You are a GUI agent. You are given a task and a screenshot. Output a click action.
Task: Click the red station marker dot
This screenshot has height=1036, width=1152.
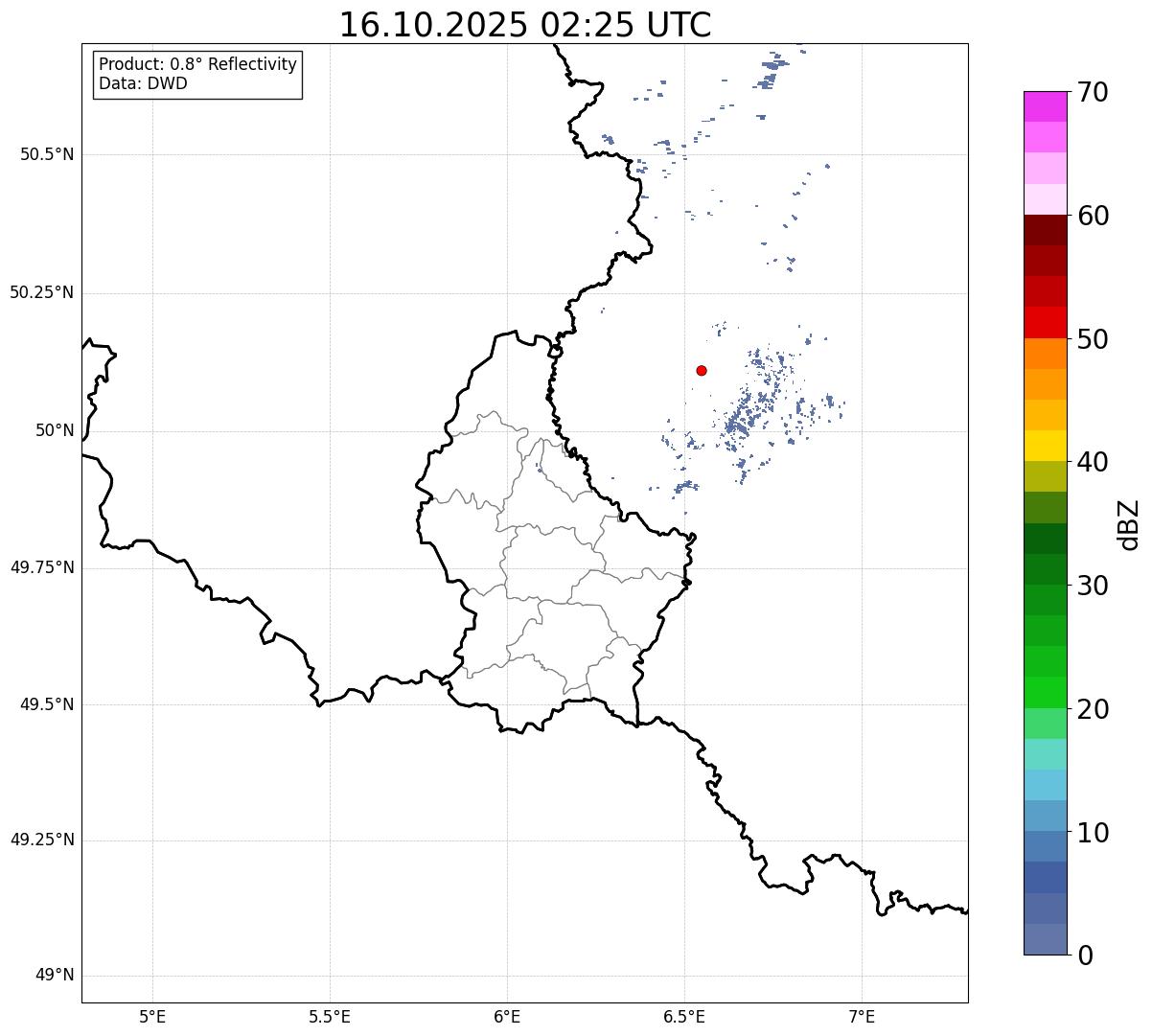pos(702,371)
